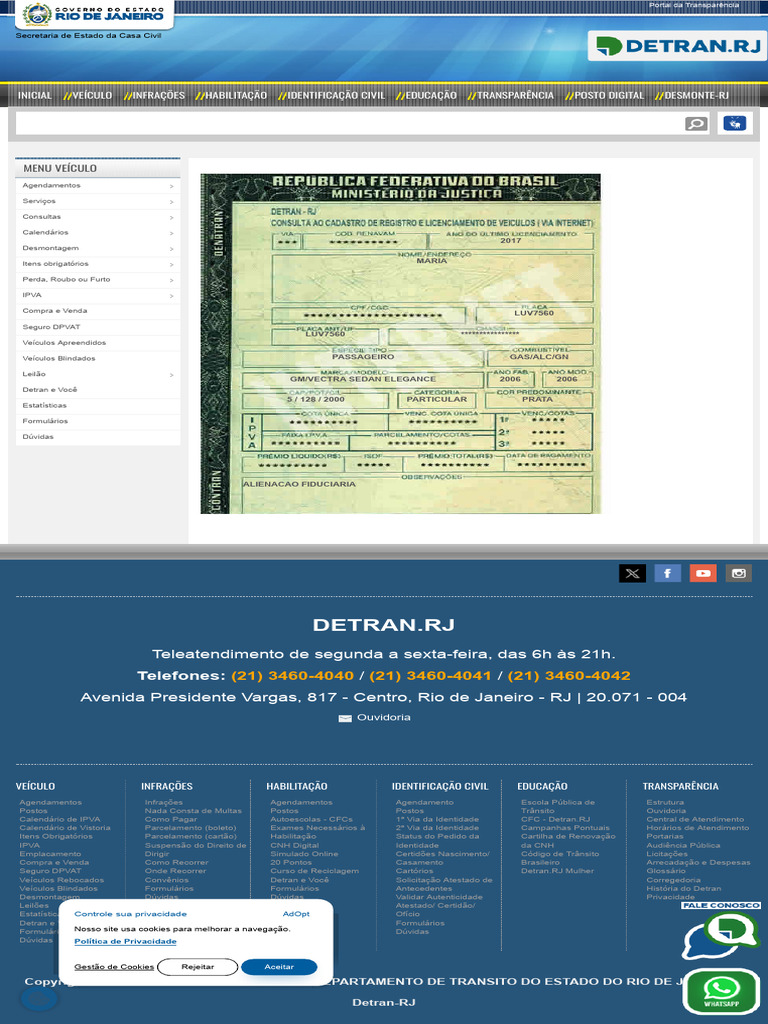Click the DETRAN.RJ logo
The height and width of the screenshot is (1024, 768).
pyautogui.click(x=677, y=46)
